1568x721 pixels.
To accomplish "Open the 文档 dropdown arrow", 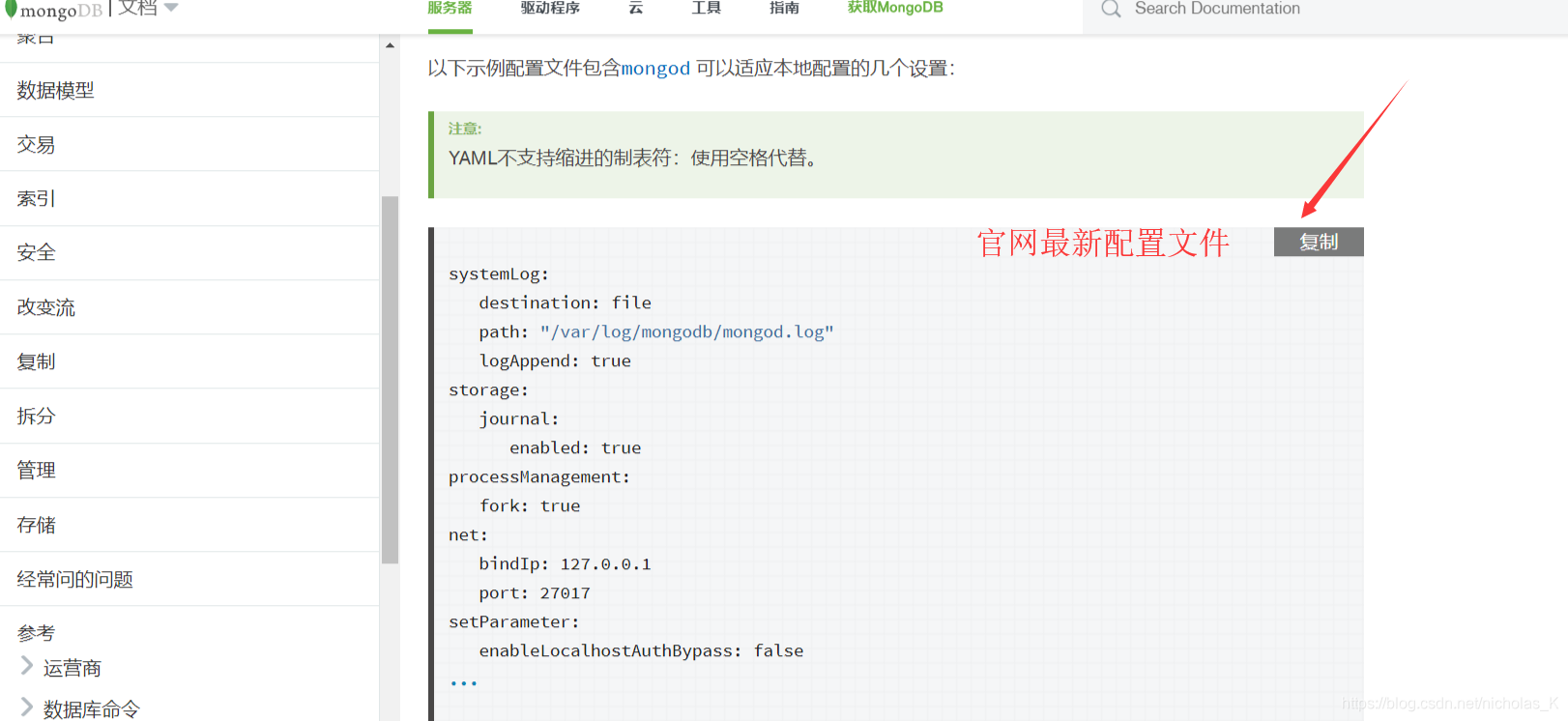I will tap(171, 8).
